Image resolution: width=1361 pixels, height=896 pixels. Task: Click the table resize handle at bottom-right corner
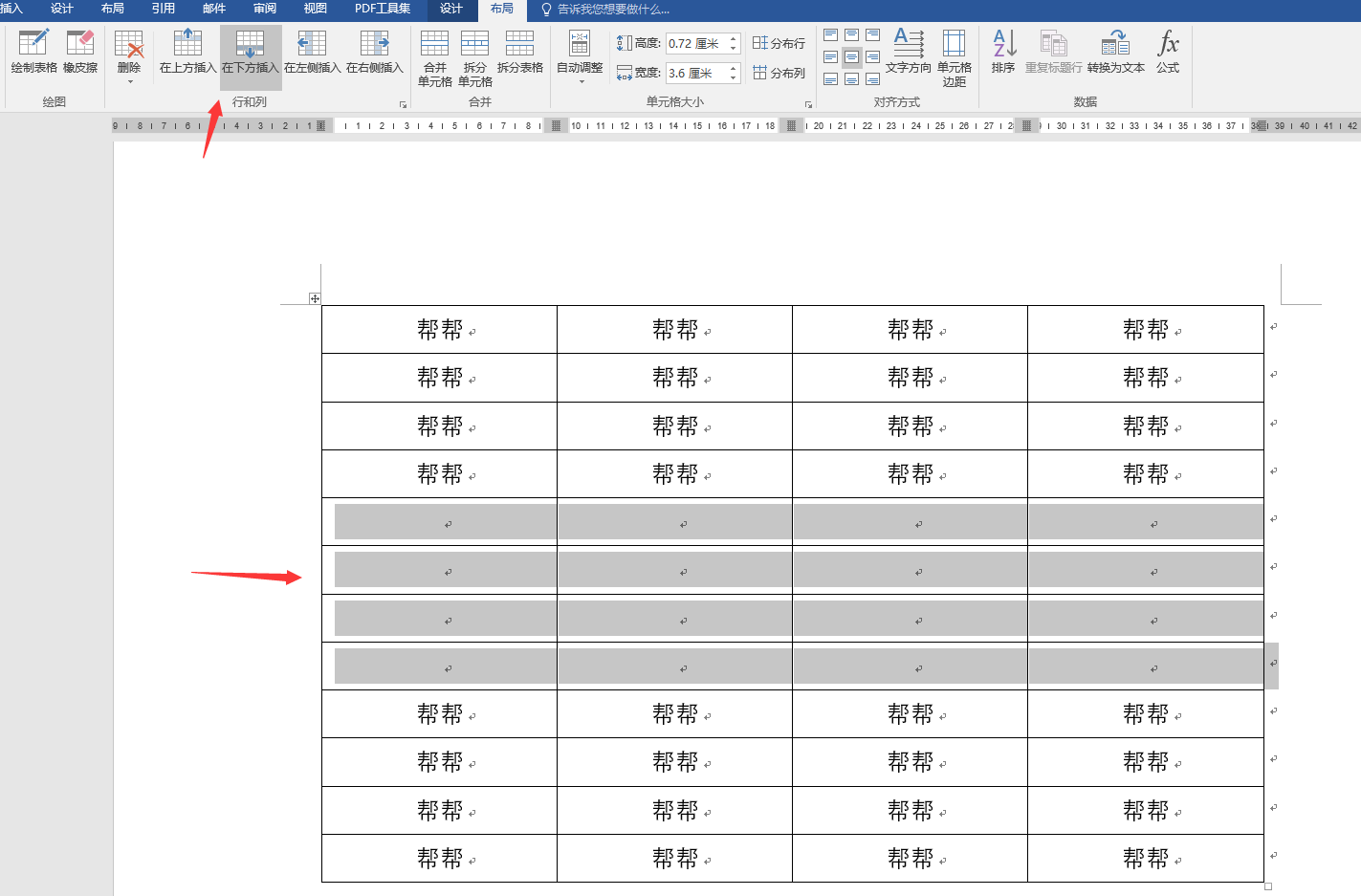[x=1268, y=886]
